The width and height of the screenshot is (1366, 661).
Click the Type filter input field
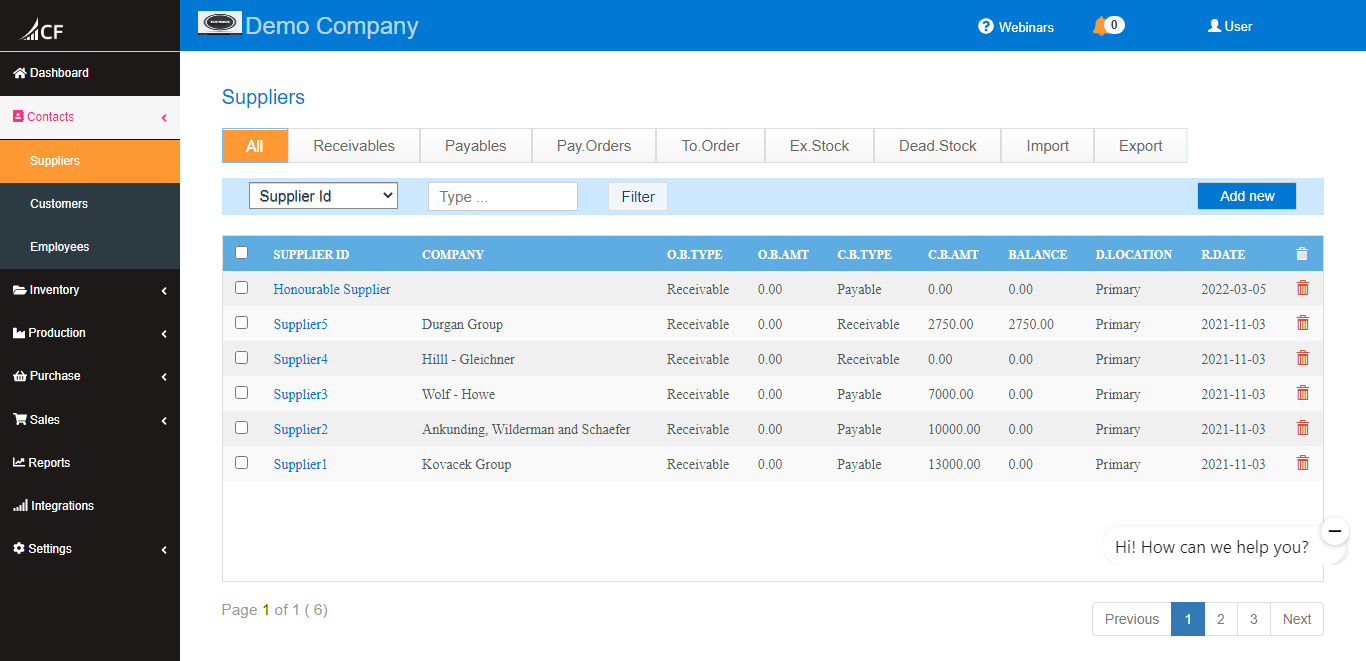(x=502, y=197)
